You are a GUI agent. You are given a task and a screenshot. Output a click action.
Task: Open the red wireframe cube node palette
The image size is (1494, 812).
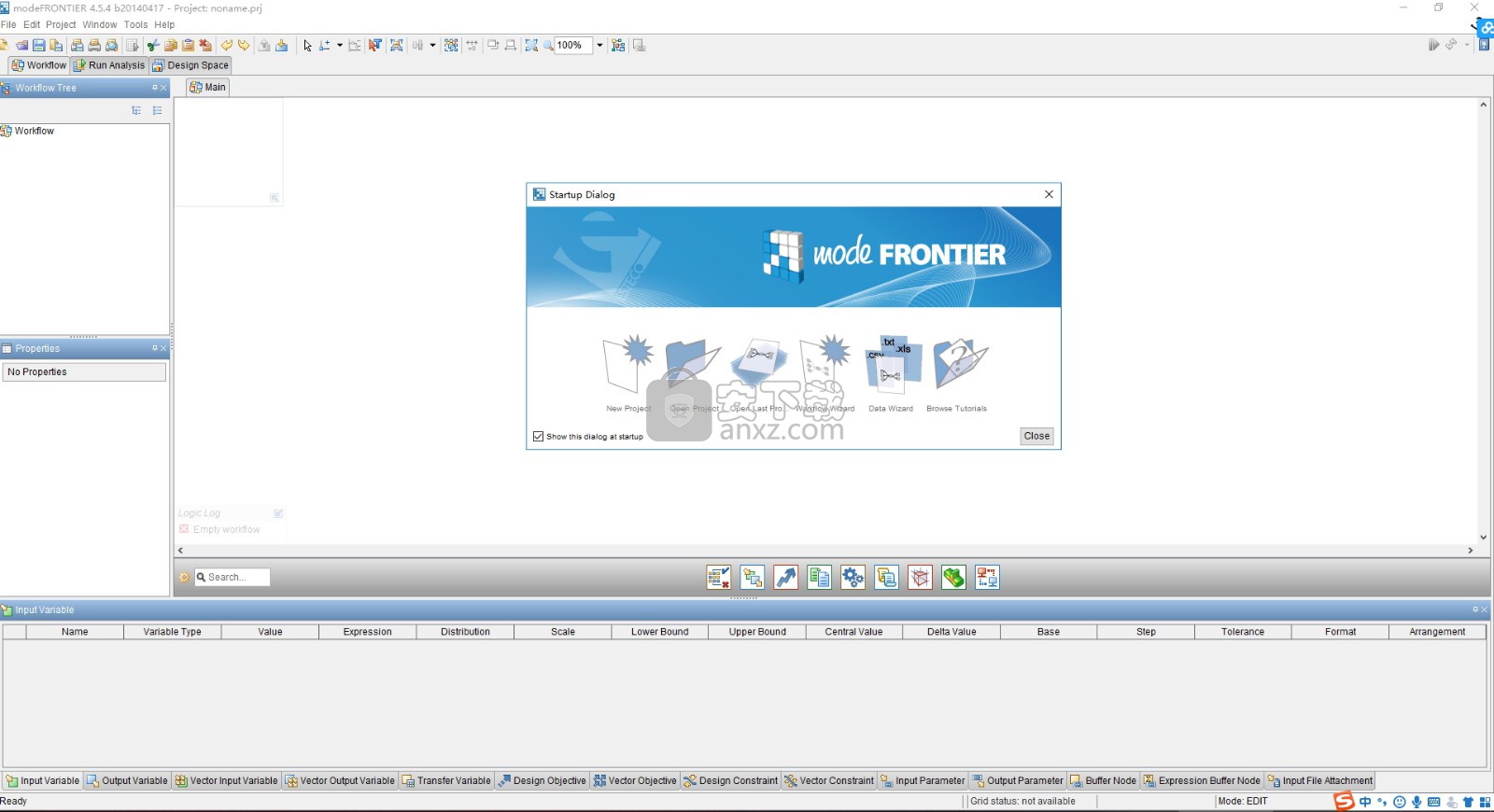(921, 578)
